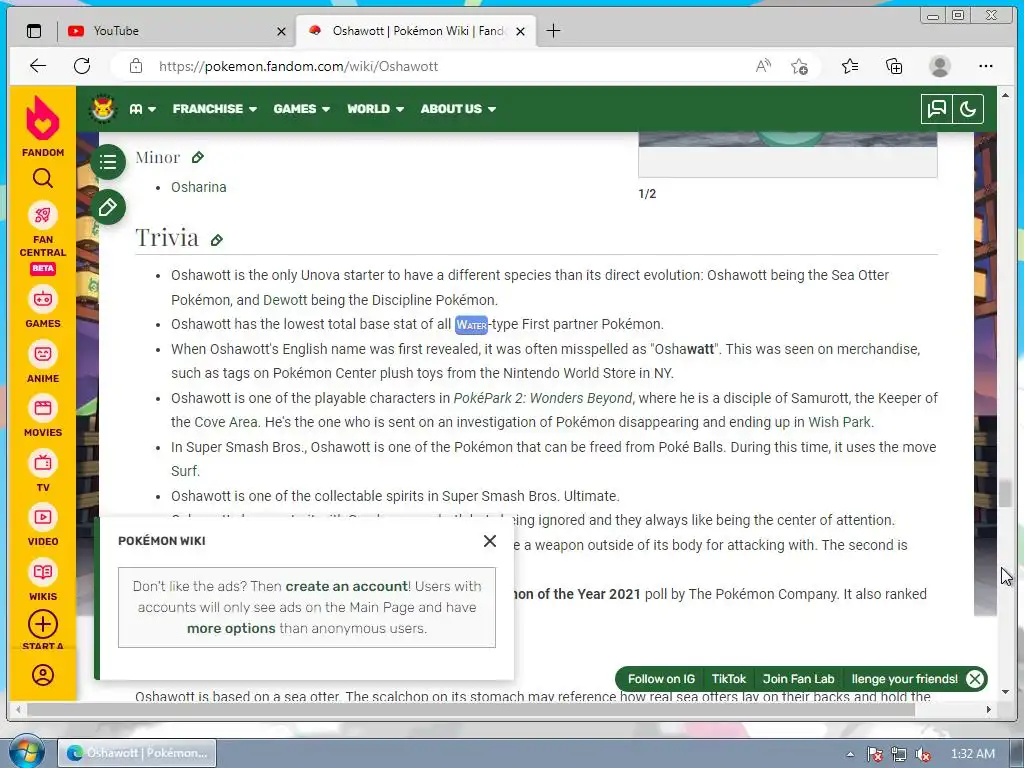
Task: Click the Read Aloud icon in address bar
Action: coord(763,66)
